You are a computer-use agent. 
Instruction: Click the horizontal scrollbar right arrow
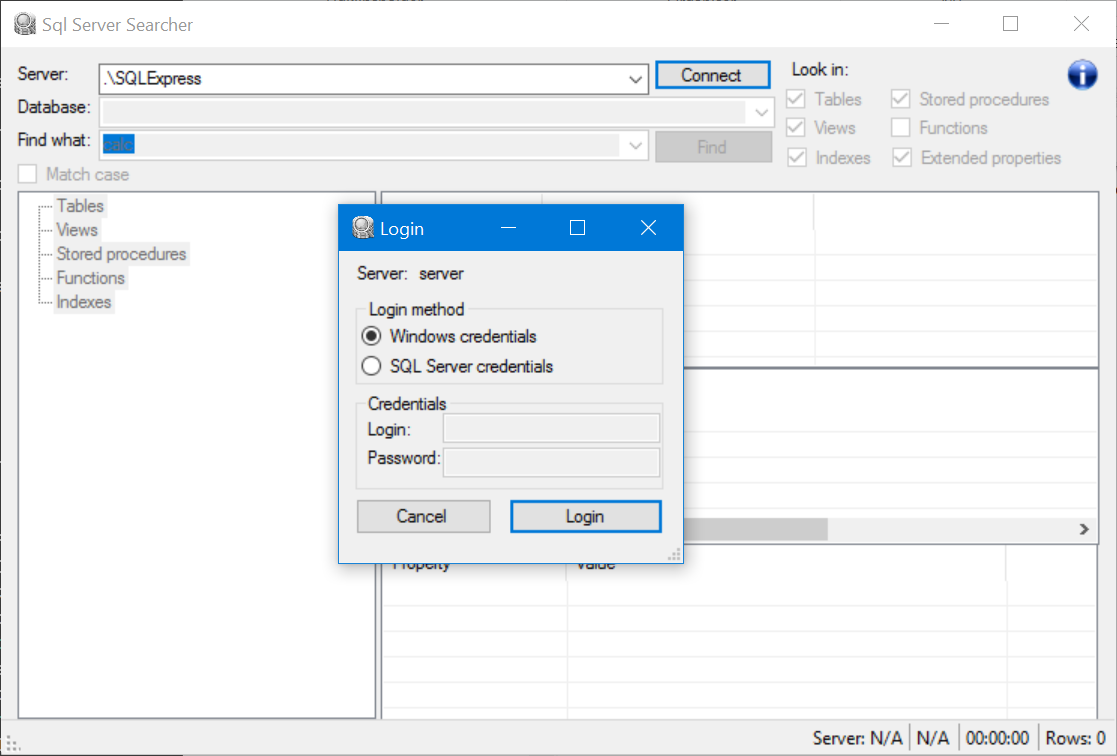pos(1084,529)
